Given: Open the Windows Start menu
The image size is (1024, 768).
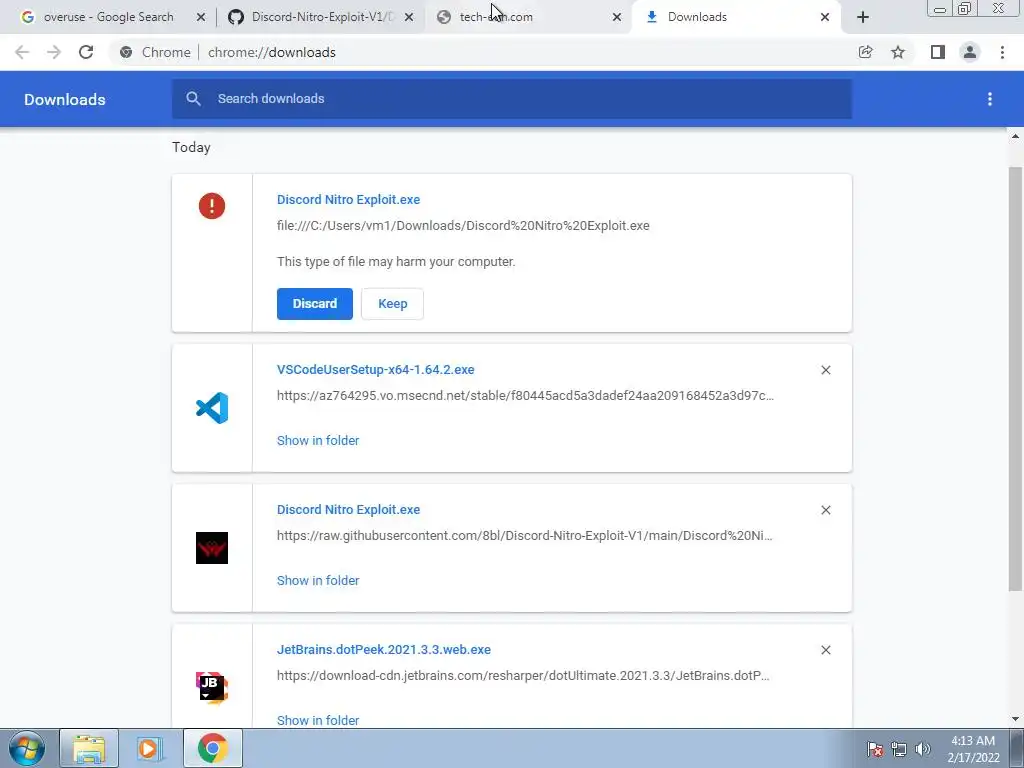Looking at the screenshot, I should [27, 748].
